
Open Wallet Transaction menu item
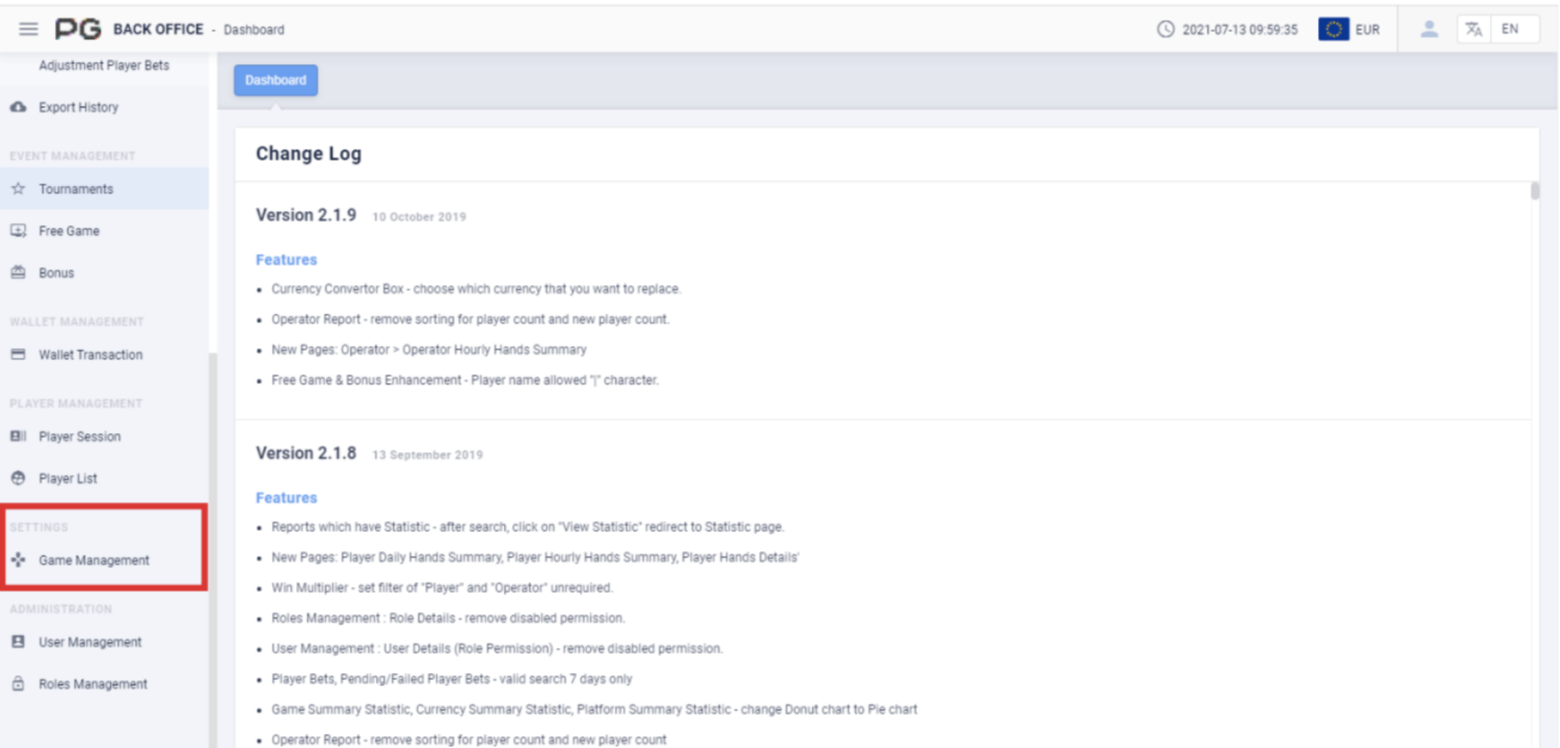pyautogui.click(x=90, y=355)
